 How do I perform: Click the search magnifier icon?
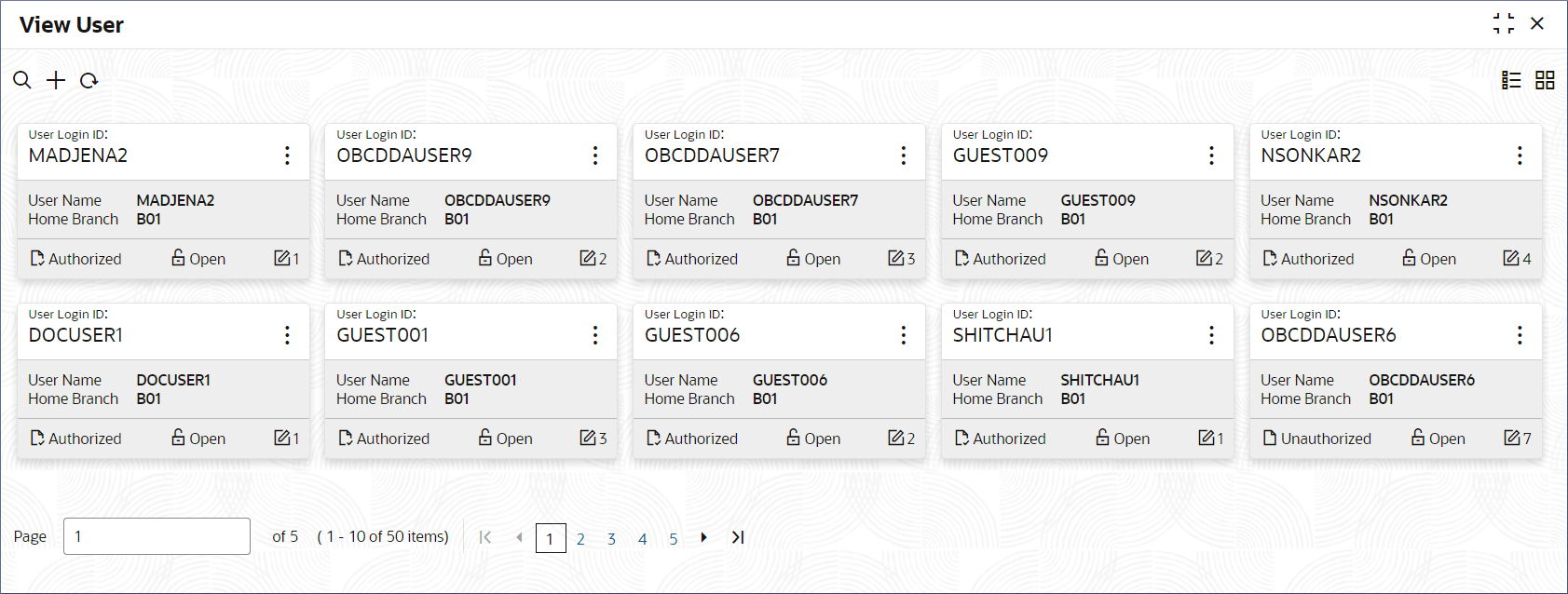tap(22, 80)
